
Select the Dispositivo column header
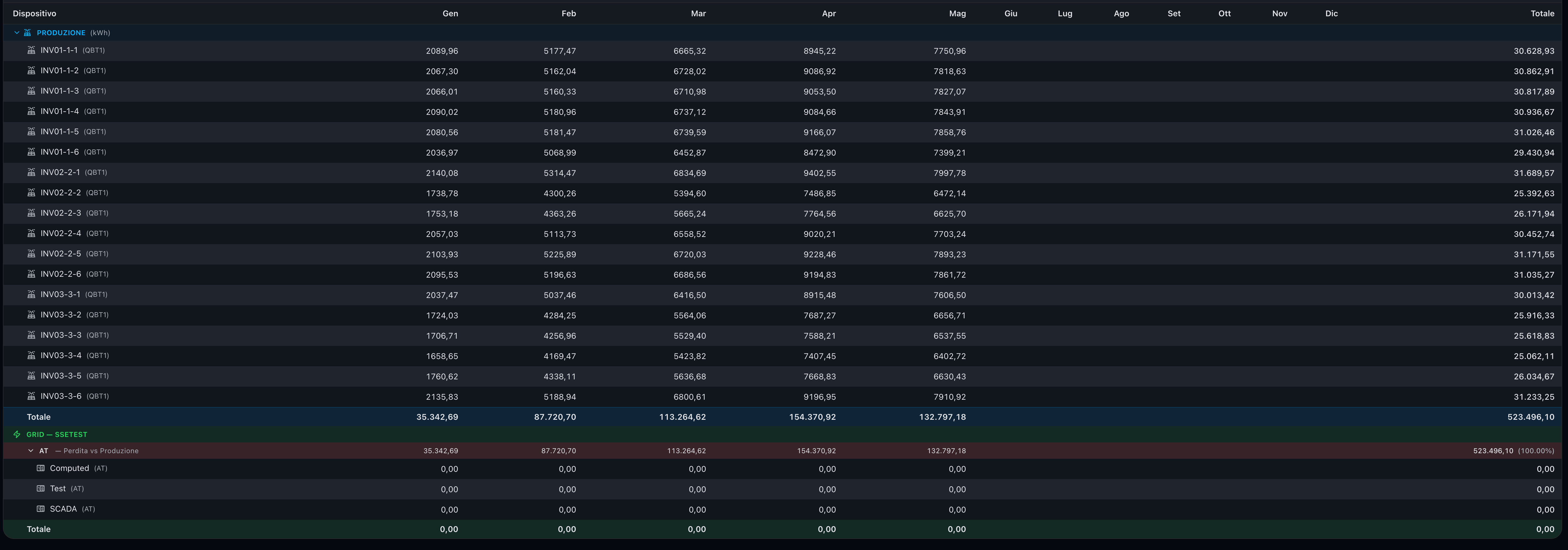(34, 13)
